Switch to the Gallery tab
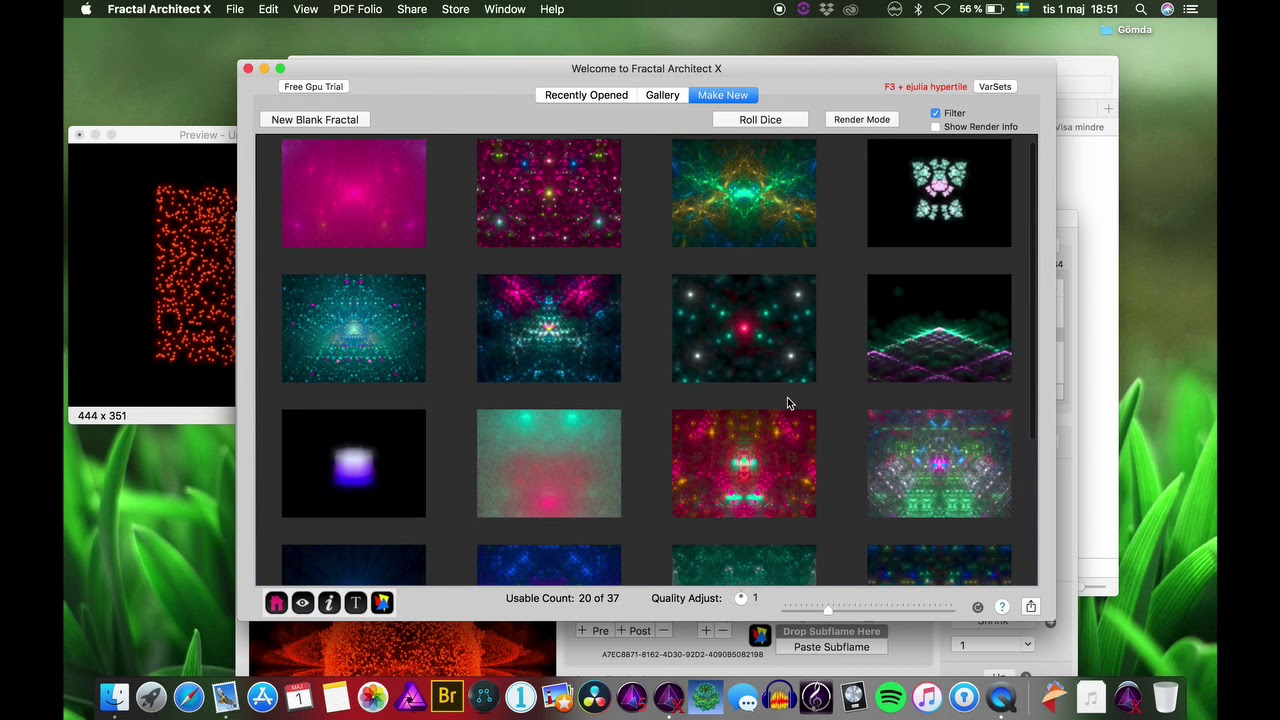Screen dimensions: 1280x720 point(662,95)
